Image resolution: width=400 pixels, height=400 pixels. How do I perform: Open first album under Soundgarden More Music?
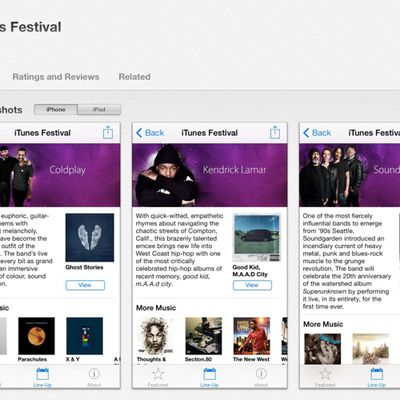click(322, 349)
